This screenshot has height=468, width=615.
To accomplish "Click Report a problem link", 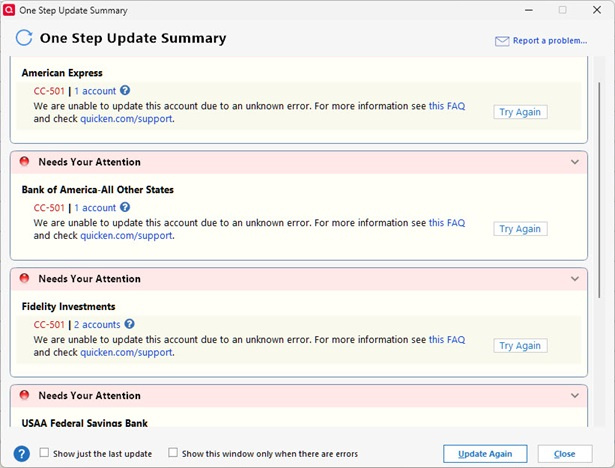I will pyautogui.click(x=550, y=41).
